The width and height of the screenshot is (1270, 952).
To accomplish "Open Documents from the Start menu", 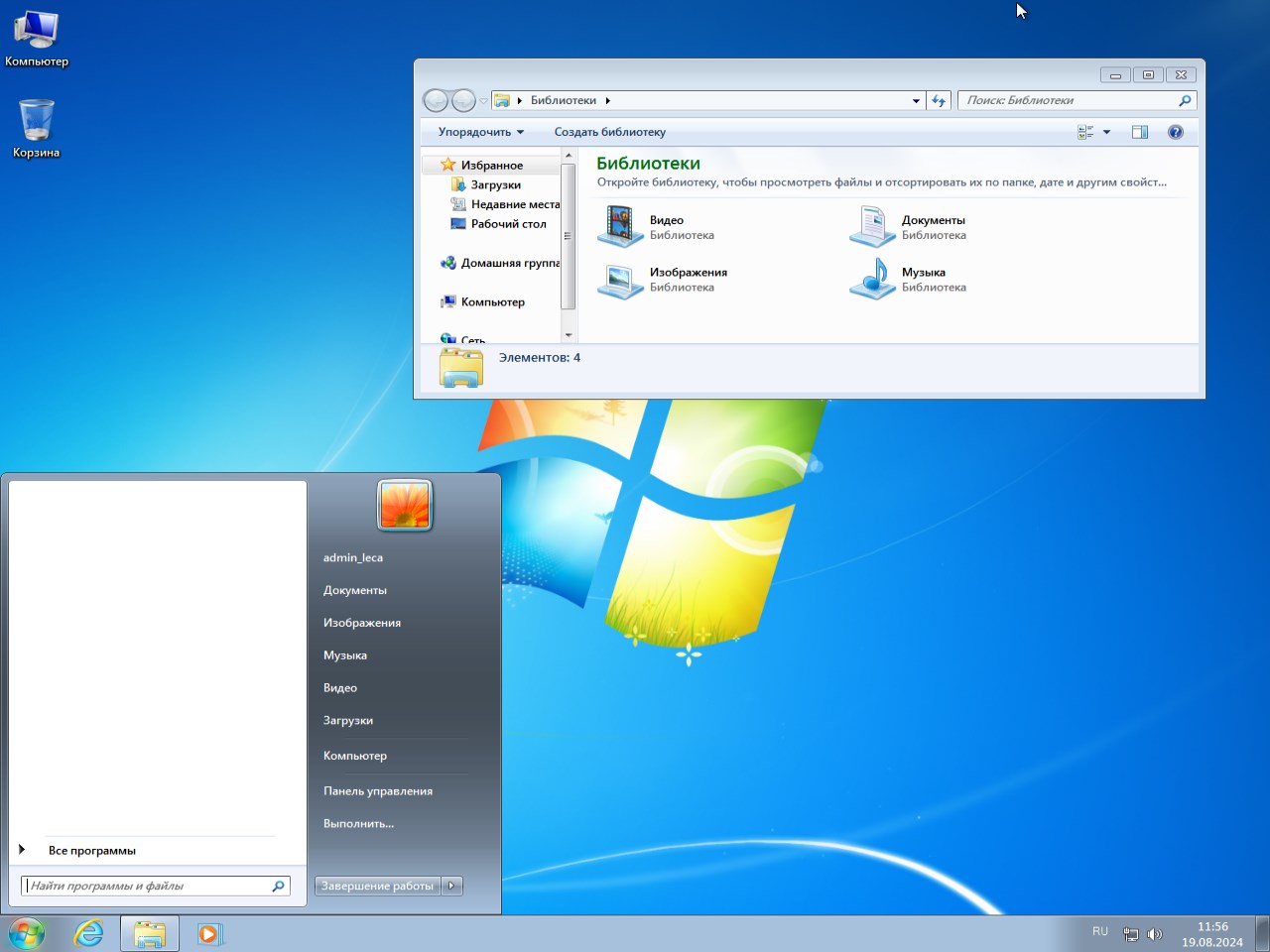I will [x=355, y=590].
